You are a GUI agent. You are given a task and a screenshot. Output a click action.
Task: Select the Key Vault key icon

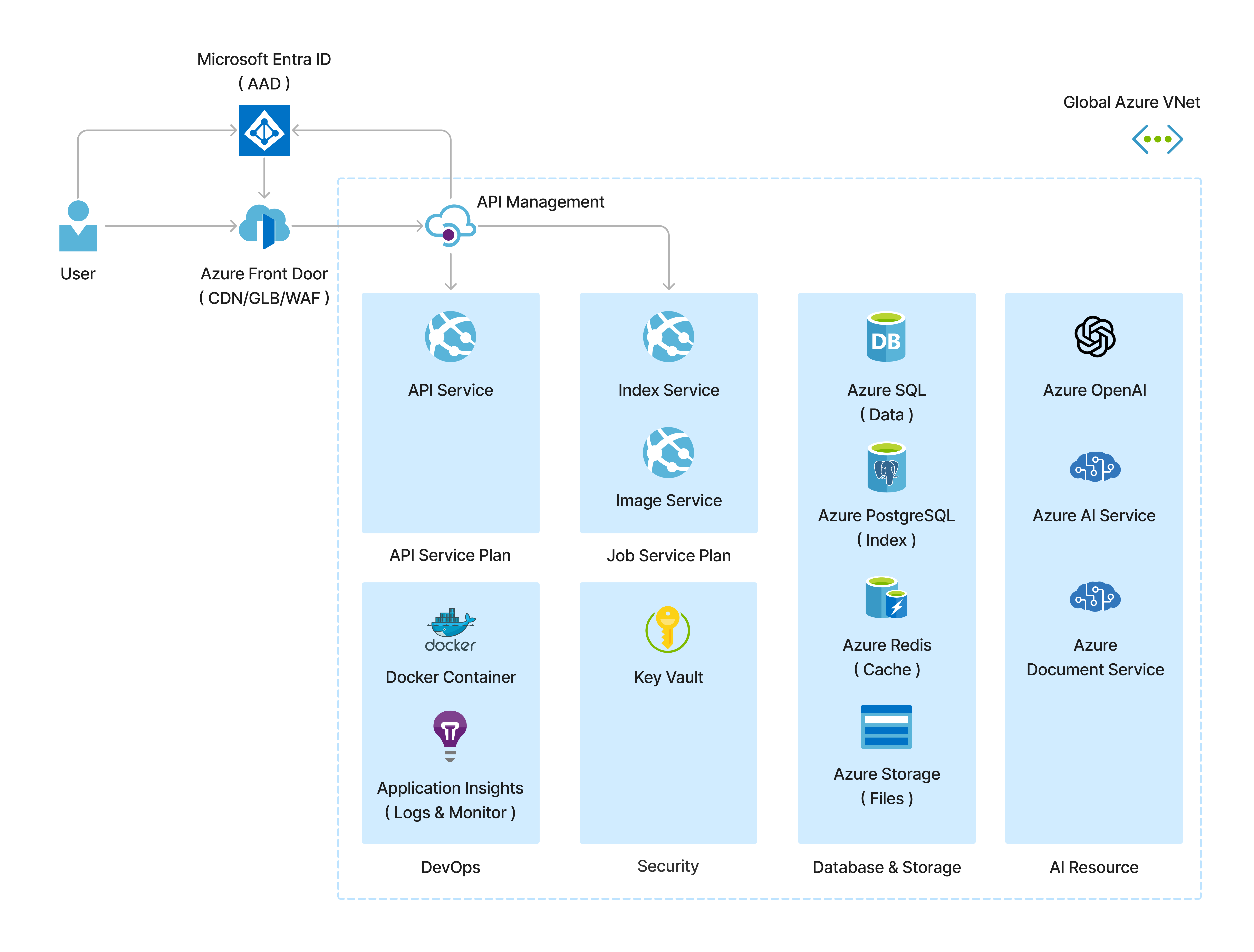(x=668, y=629)
